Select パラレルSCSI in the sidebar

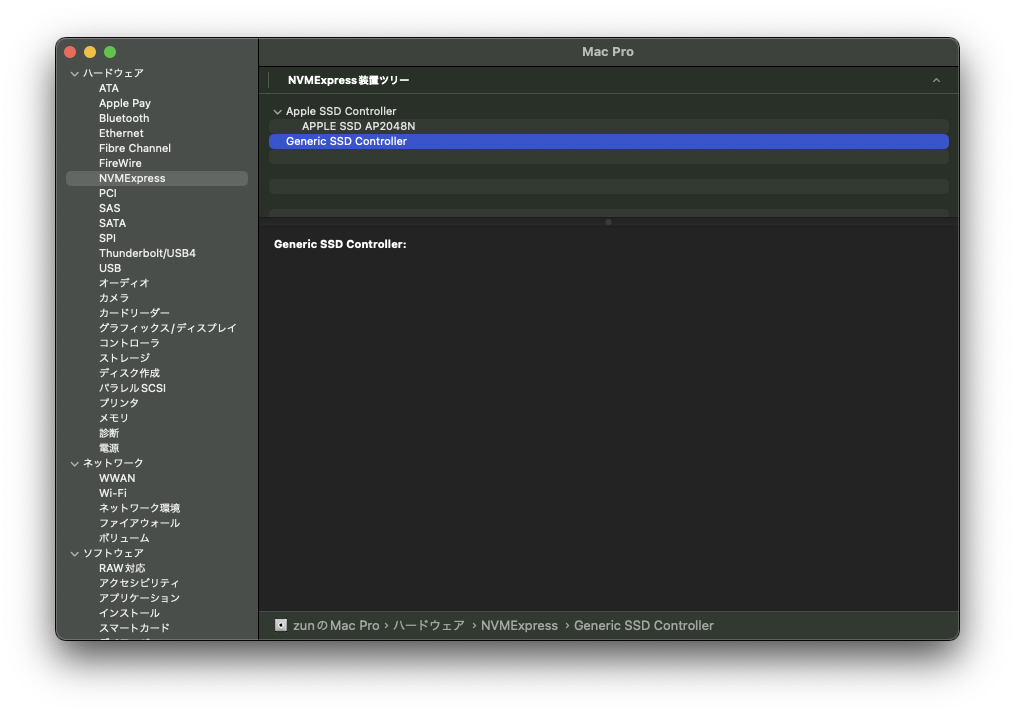coord(132,388)
